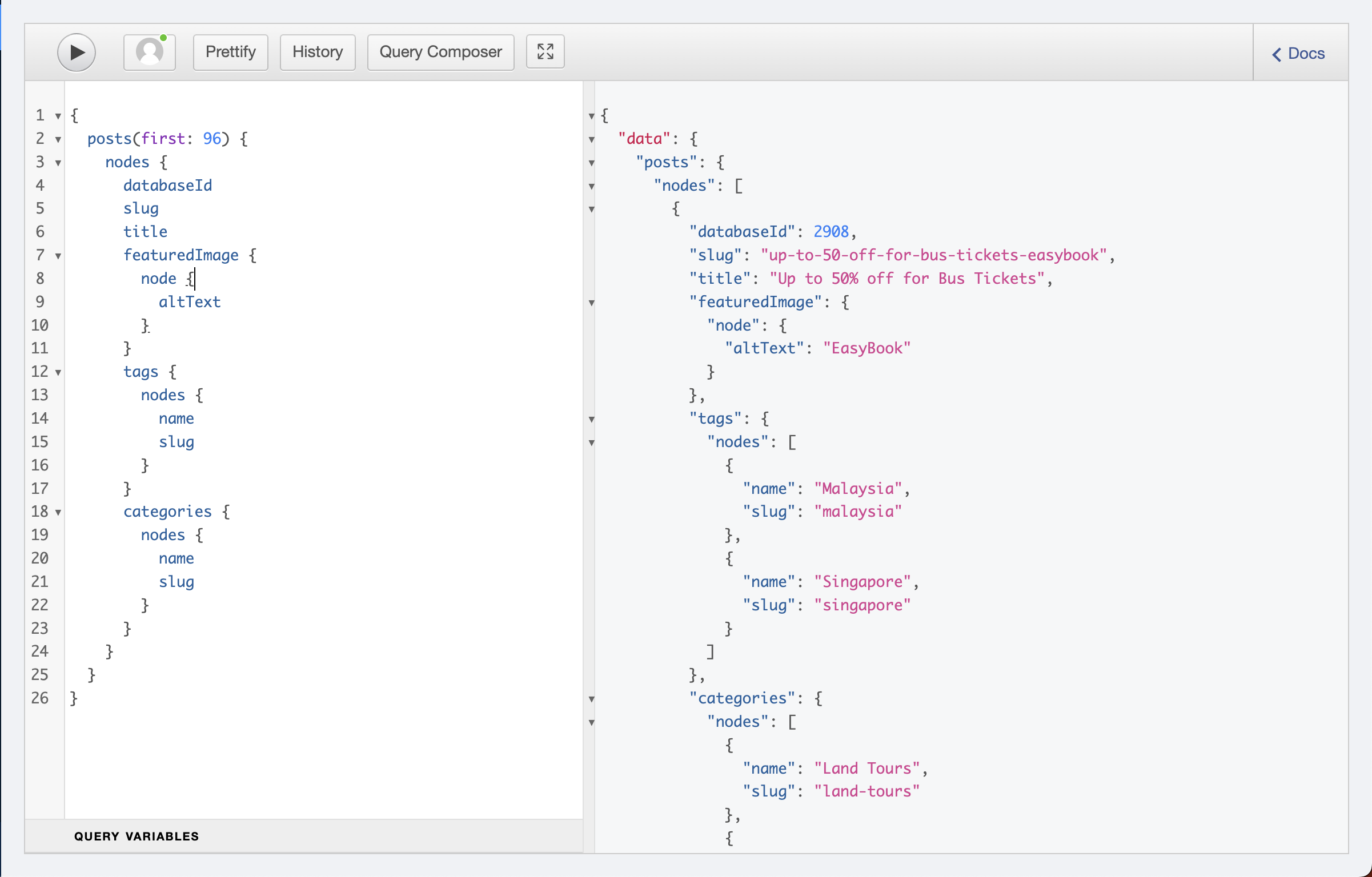
Task: Toggle fullscreen mode icon
Action: click(545, 52)
